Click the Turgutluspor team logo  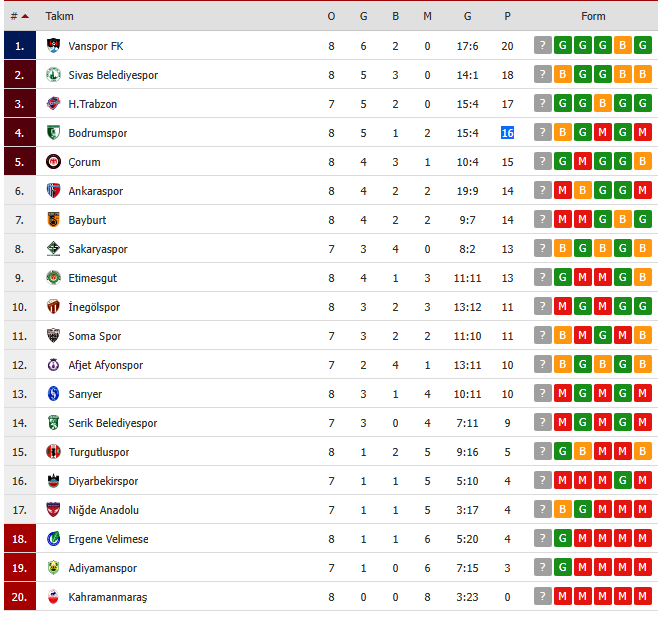tap(54, 452)
